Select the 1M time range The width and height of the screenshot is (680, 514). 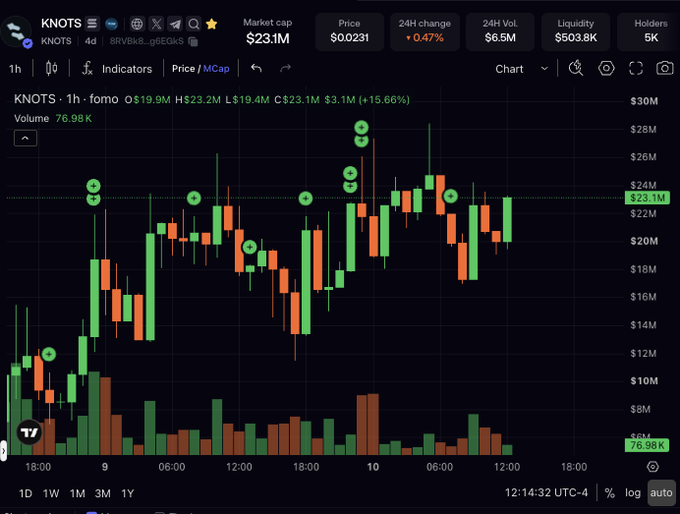[x=77, y=493]
